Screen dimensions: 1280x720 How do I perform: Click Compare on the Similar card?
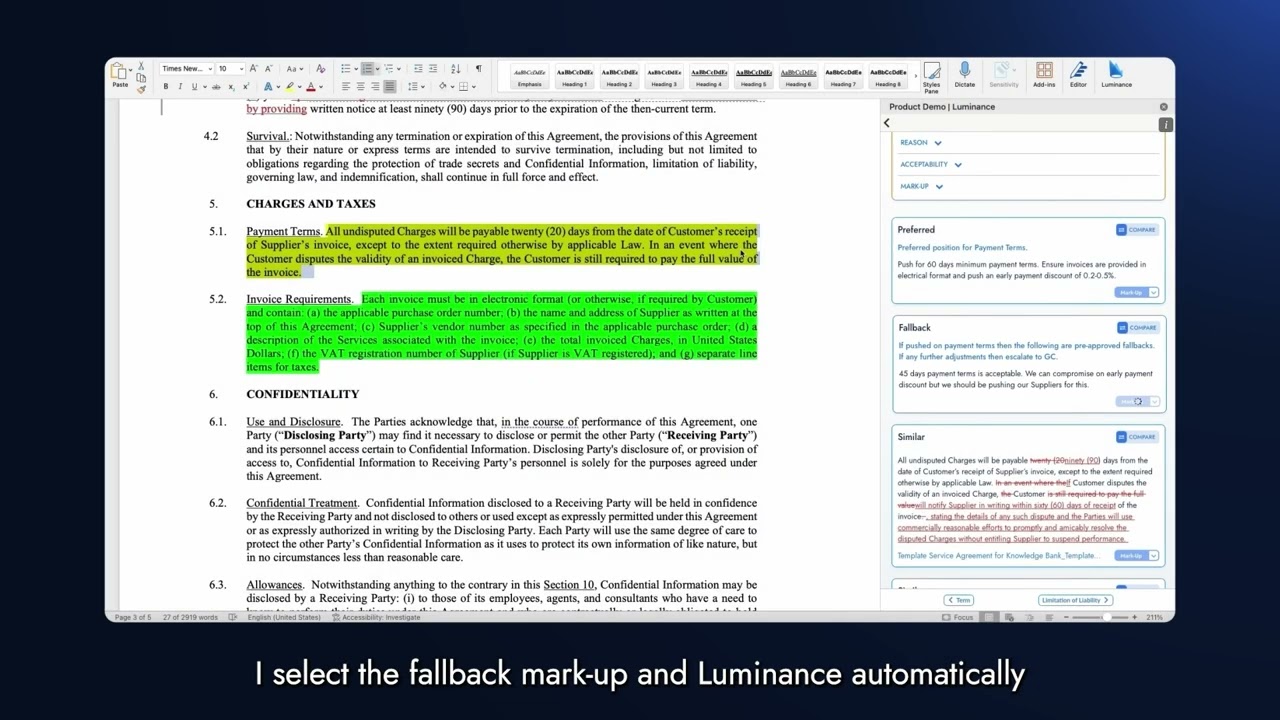tap(1137, 437)
